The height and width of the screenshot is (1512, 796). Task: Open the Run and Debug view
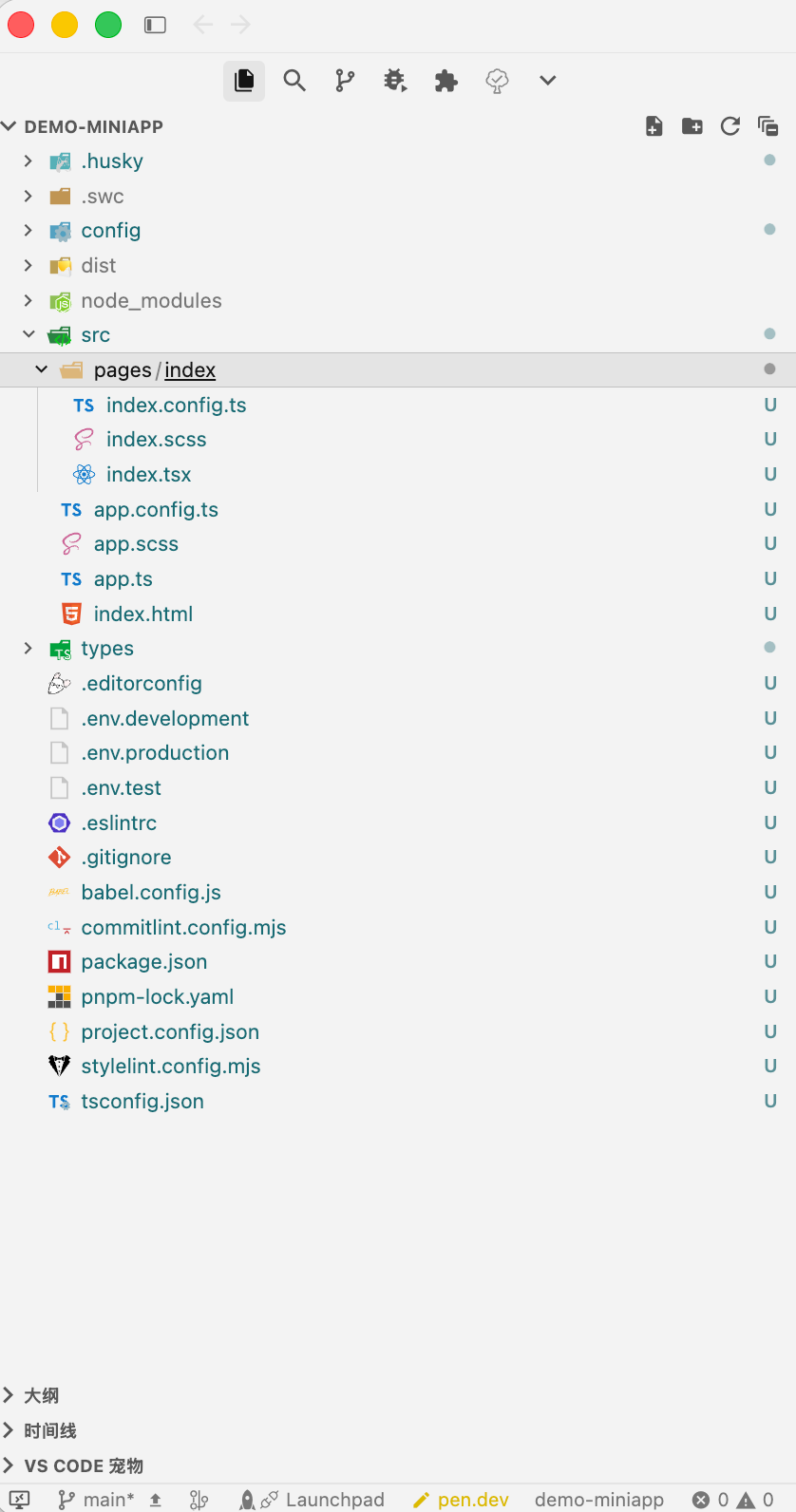click(x=395, y=81)
